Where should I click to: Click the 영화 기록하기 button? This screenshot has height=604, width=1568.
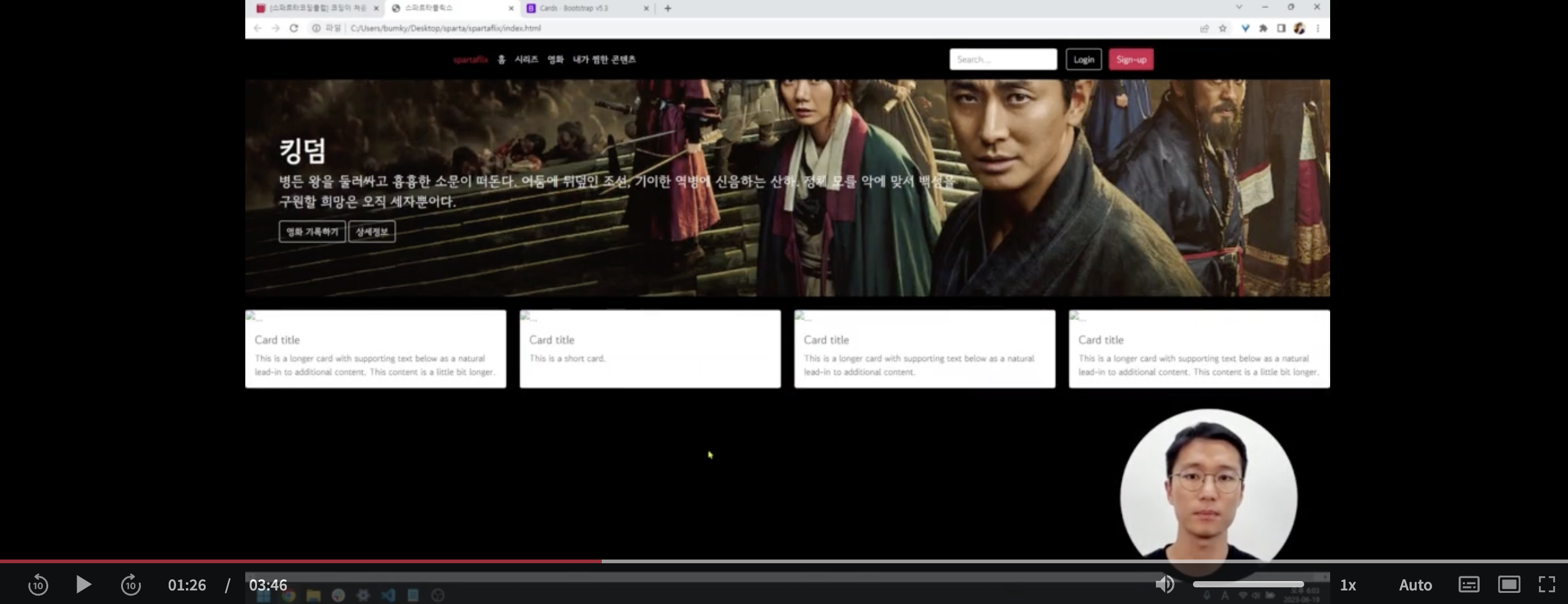(x=312, y=232)
